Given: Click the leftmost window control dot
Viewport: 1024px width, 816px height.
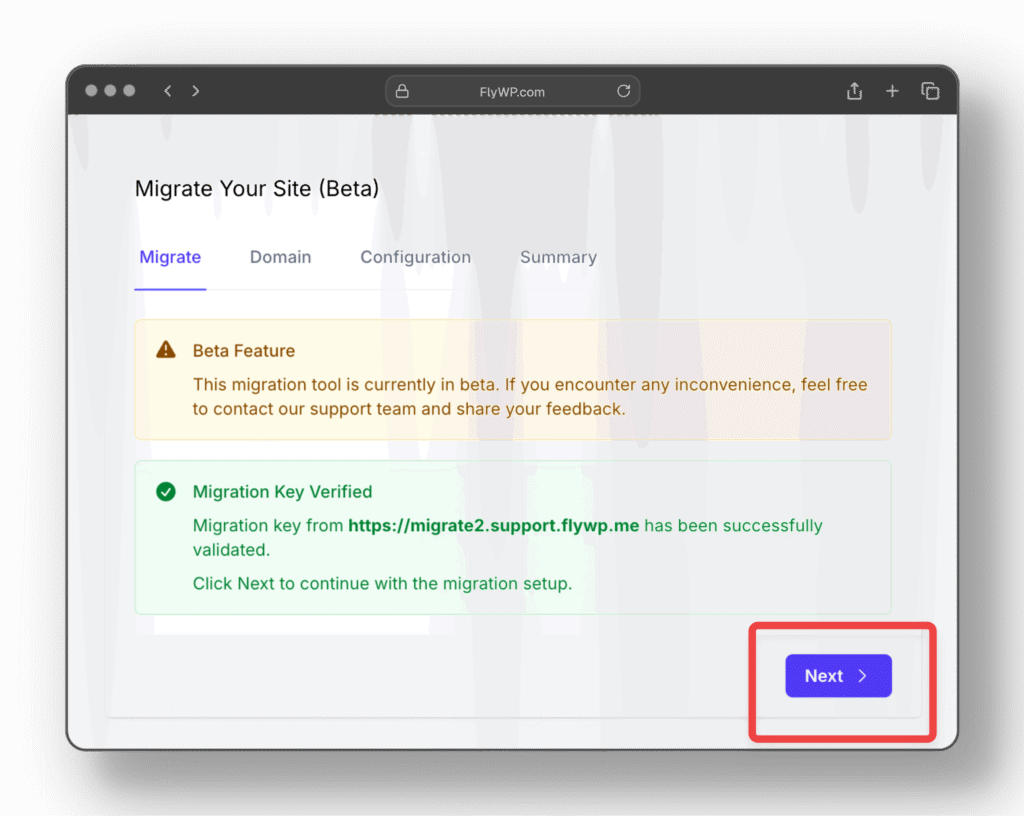Looking at the screenshot, I should click(x=92, y=91).
